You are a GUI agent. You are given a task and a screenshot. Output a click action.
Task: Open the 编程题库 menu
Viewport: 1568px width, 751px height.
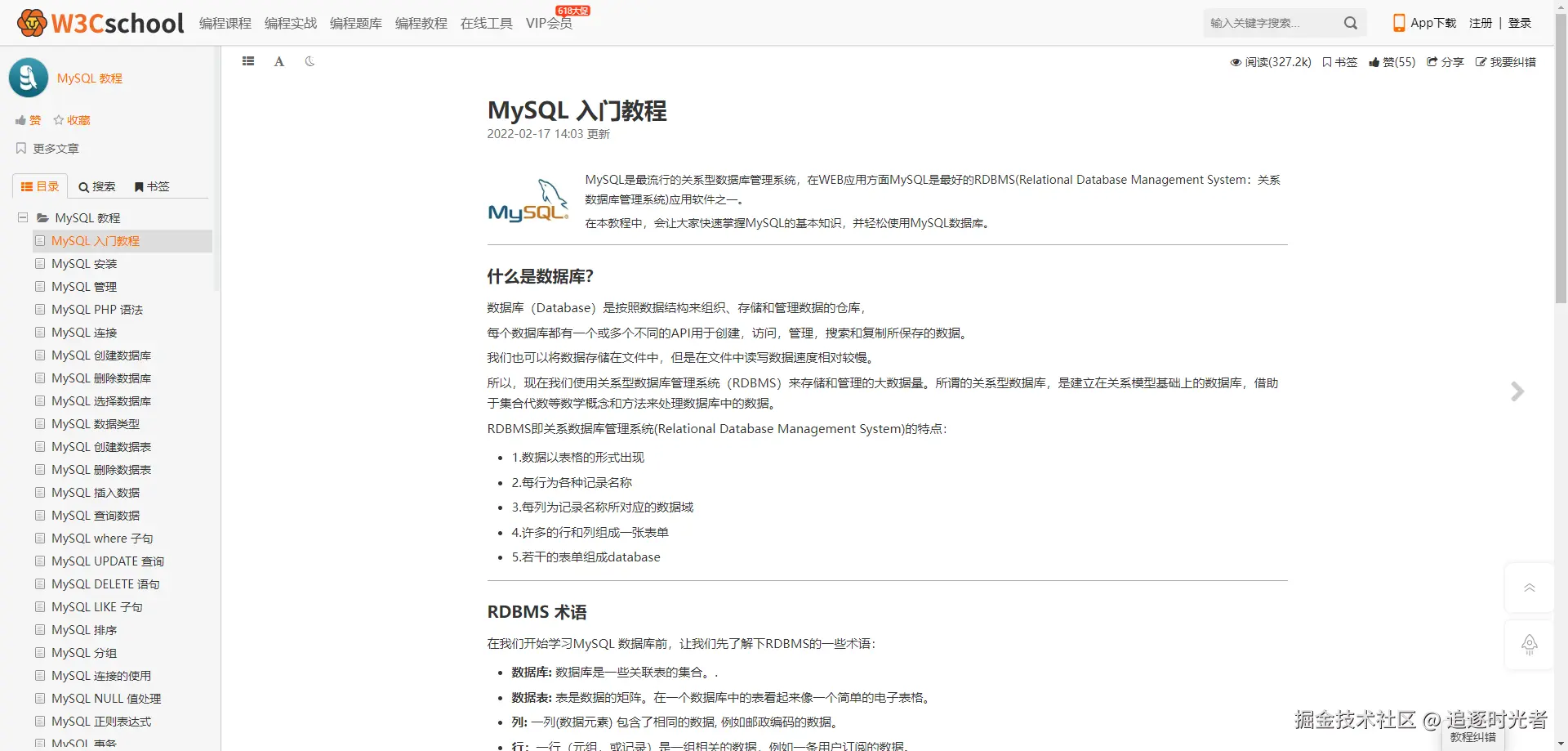pos(356,23)
